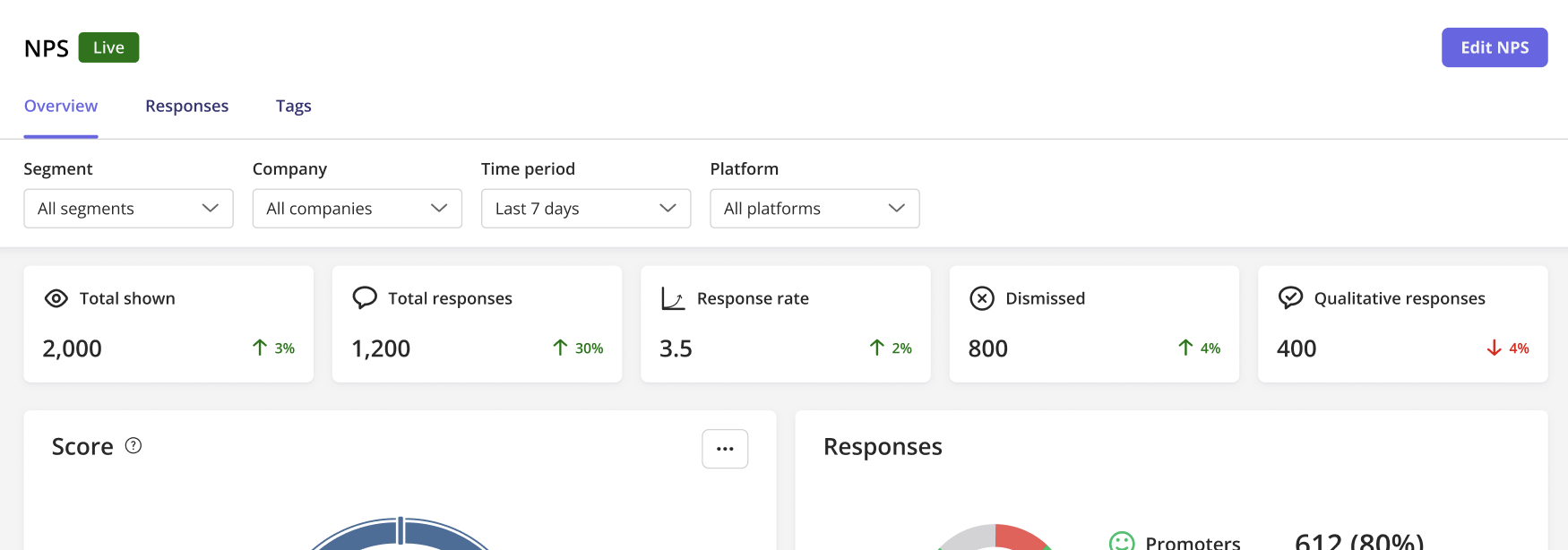Screen dimensions: 1568x550
Task: Click the blue Score gauge chart
Action: click(x=401, y=534)
